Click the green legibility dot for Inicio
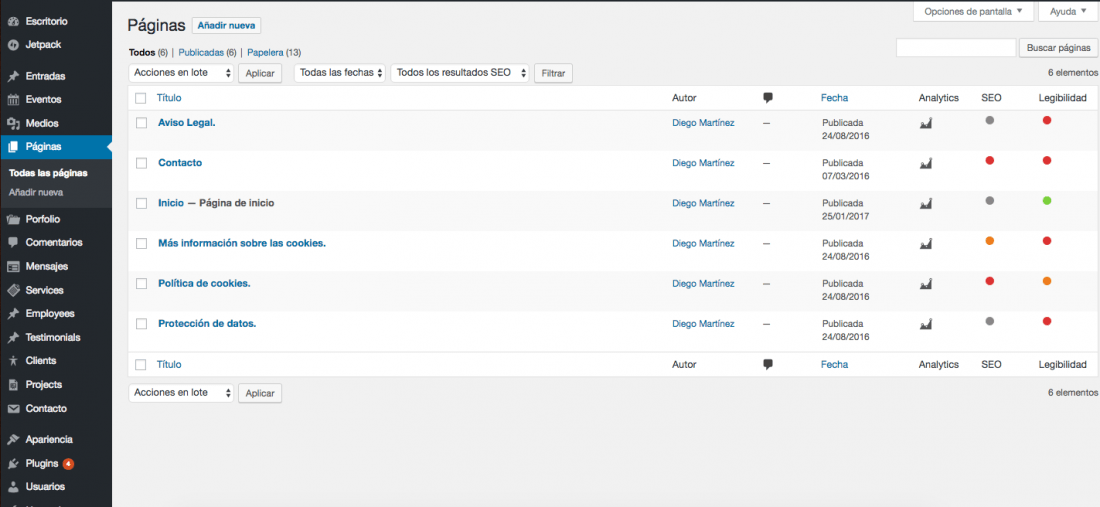The width and height of the screenshot is (1100, 507). click(x=1047, y=201)
